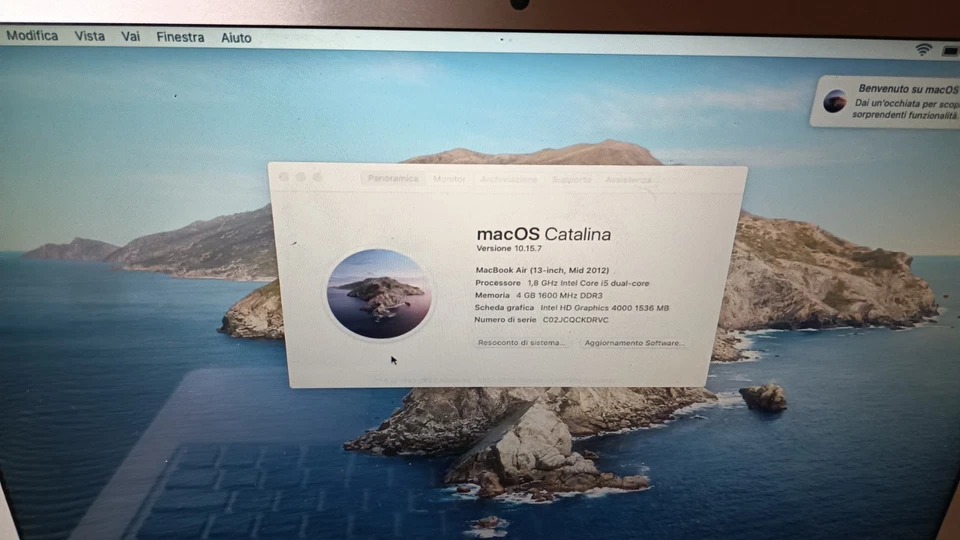Image resolution: width=960 pixels, height=540 pixels.
Task: Click the Processore 1,8 GHz Intel Core i5 line
Action: [562, 283]
